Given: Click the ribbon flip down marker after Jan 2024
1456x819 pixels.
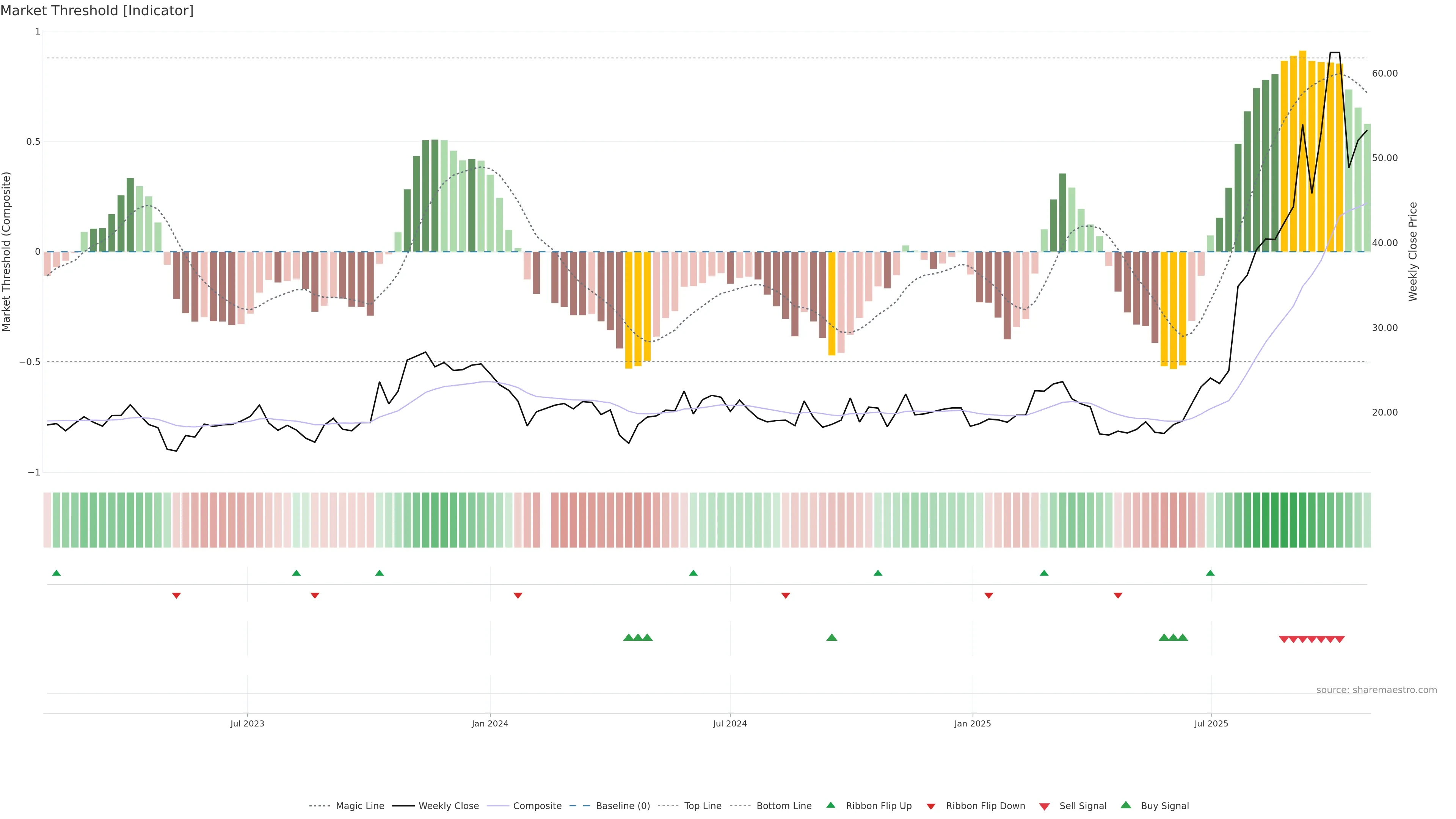Looking at the screenshot, I should tap(518, 595).
